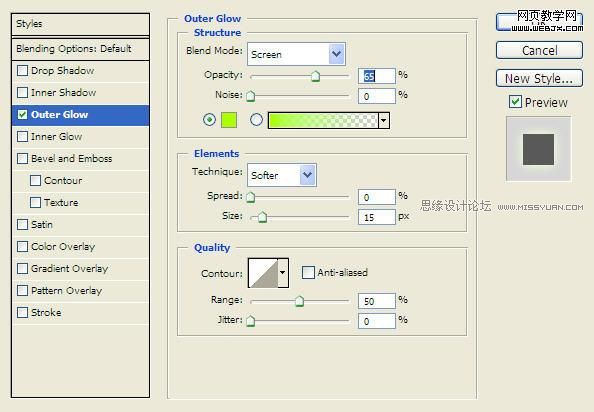594x412 pixels.
Task: Uncheck the Outer Glow effect checkbox
Action: point(22,114)
